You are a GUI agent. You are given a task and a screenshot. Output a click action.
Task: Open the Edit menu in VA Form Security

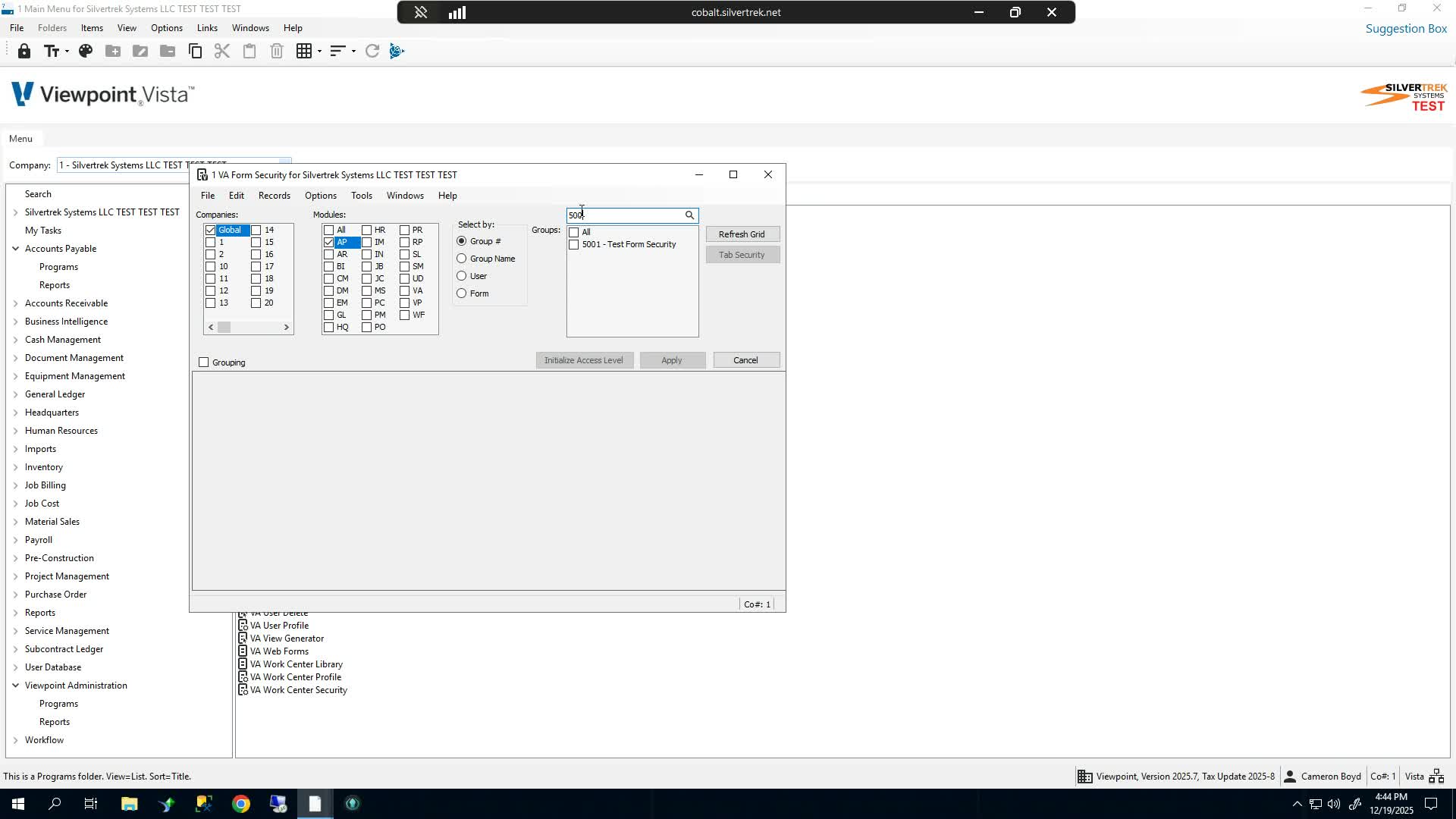(237, 196)
